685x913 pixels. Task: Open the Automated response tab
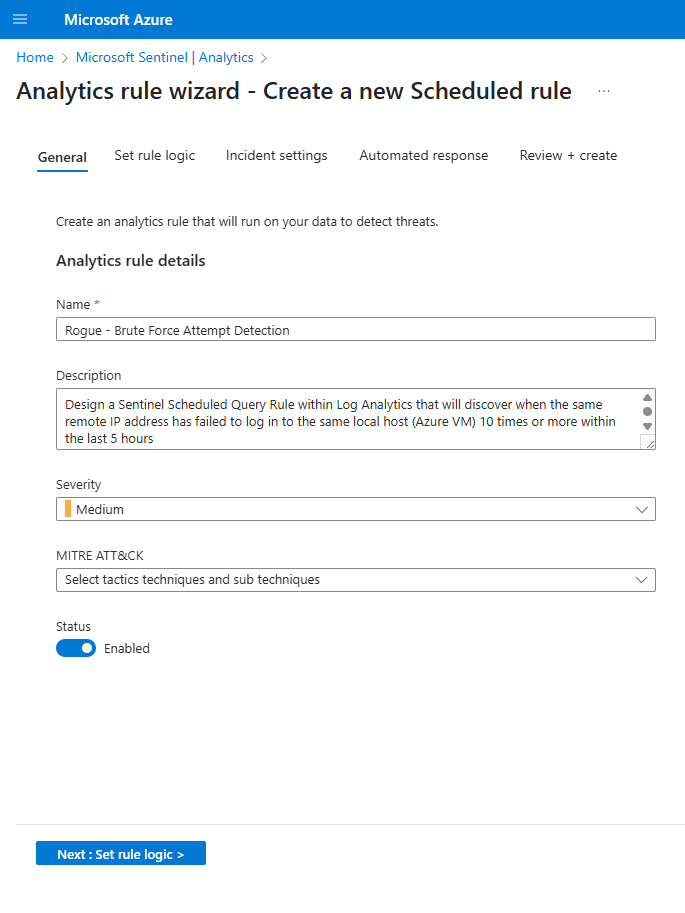click(x=423, y=155)
